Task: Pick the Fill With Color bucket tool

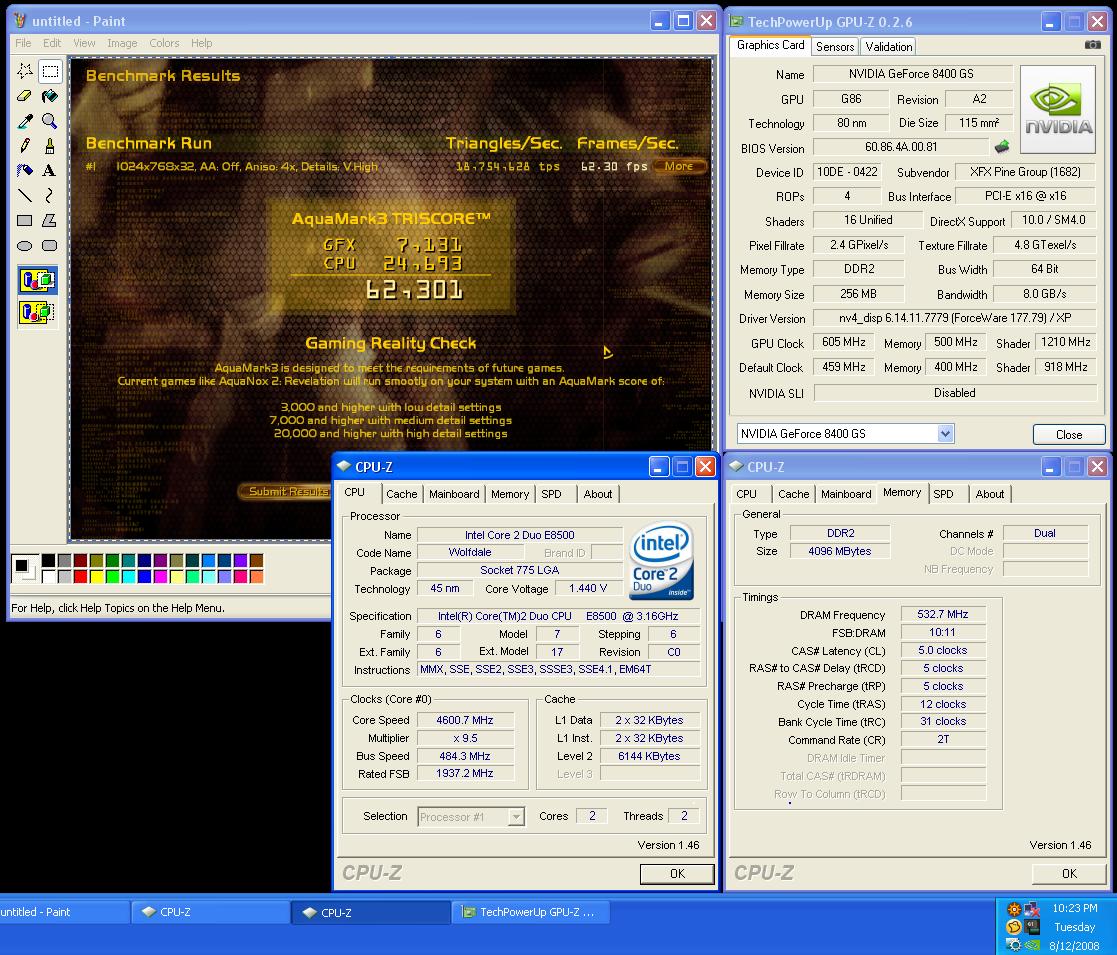Action: tap(50, 96)
